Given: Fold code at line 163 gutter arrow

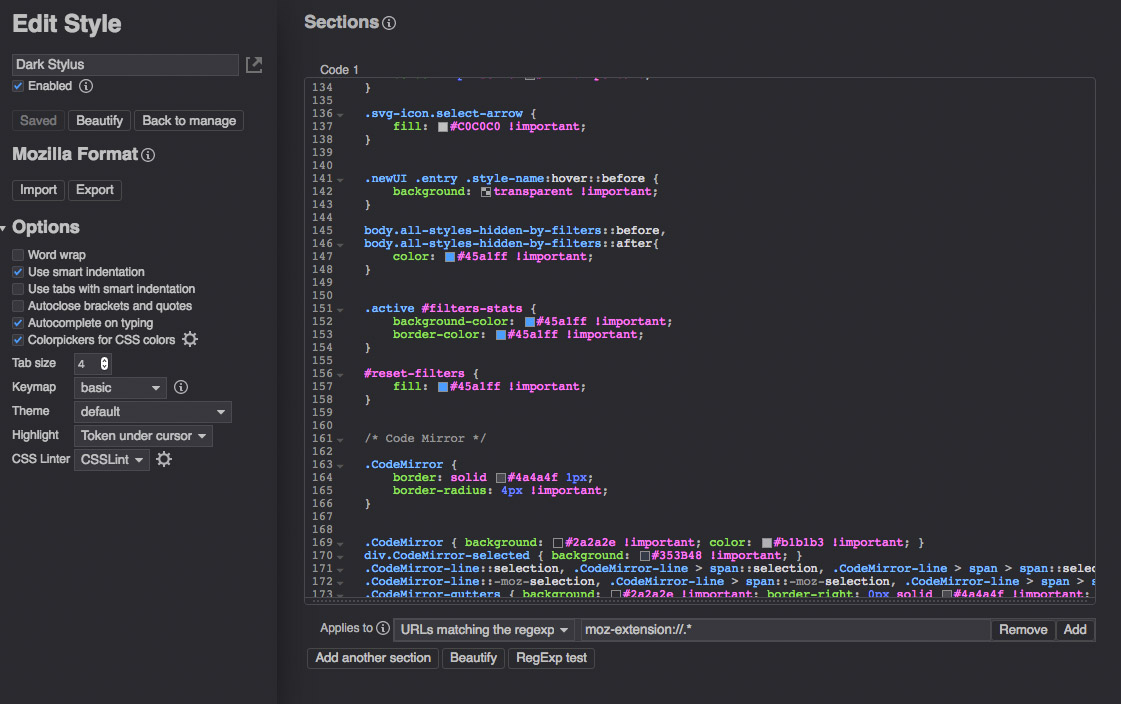Looking at the screenshot, I should coord(340,465).
